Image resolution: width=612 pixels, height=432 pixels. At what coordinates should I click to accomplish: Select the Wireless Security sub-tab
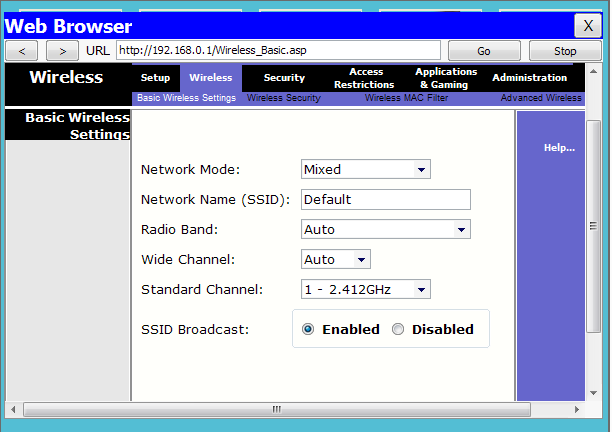tap(284, 98)
